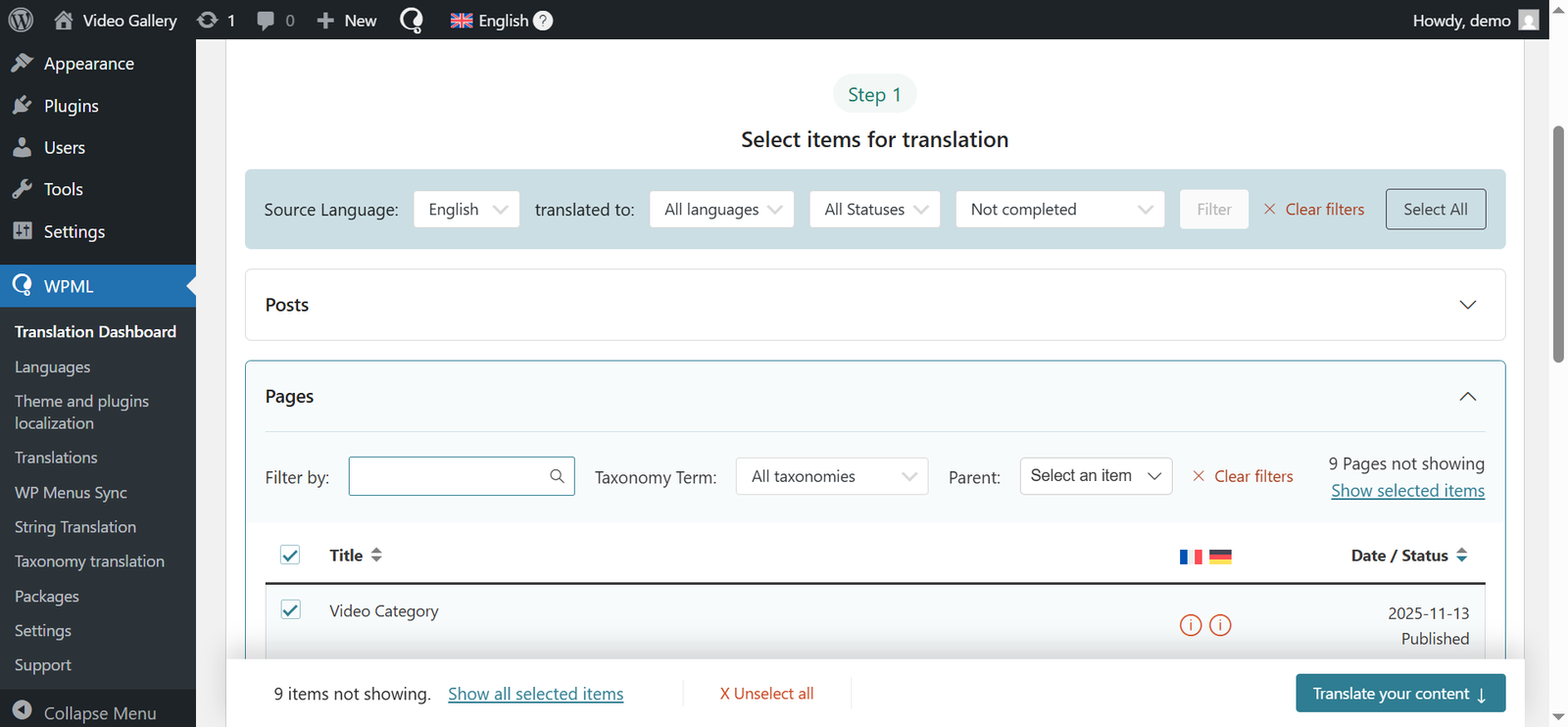
Task: Click German translation status icon for Video Category
Action: click(1220, 625)
